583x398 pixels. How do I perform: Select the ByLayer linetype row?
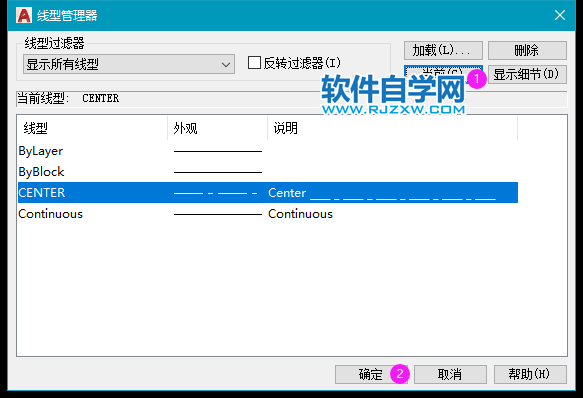[x=268, y=151]
